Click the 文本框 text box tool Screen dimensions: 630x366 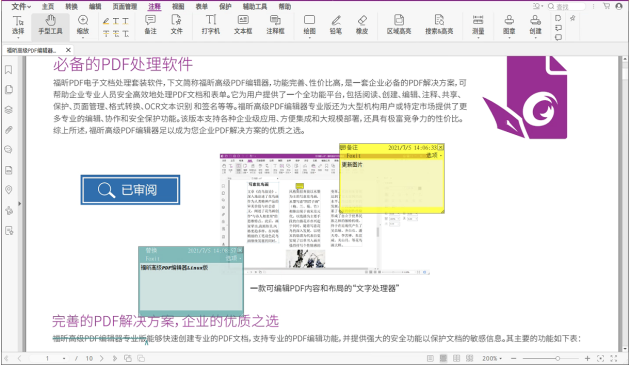point(243,25)
